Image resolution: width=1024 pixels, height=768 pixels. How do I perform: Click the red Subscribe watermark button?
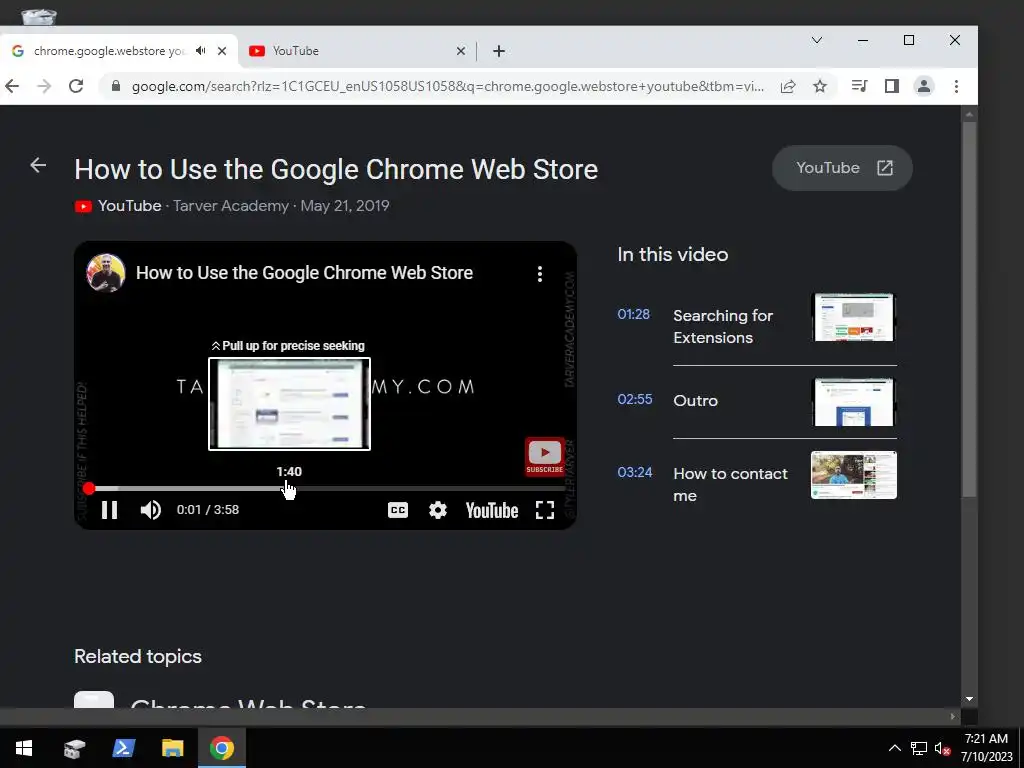[545, 456]
